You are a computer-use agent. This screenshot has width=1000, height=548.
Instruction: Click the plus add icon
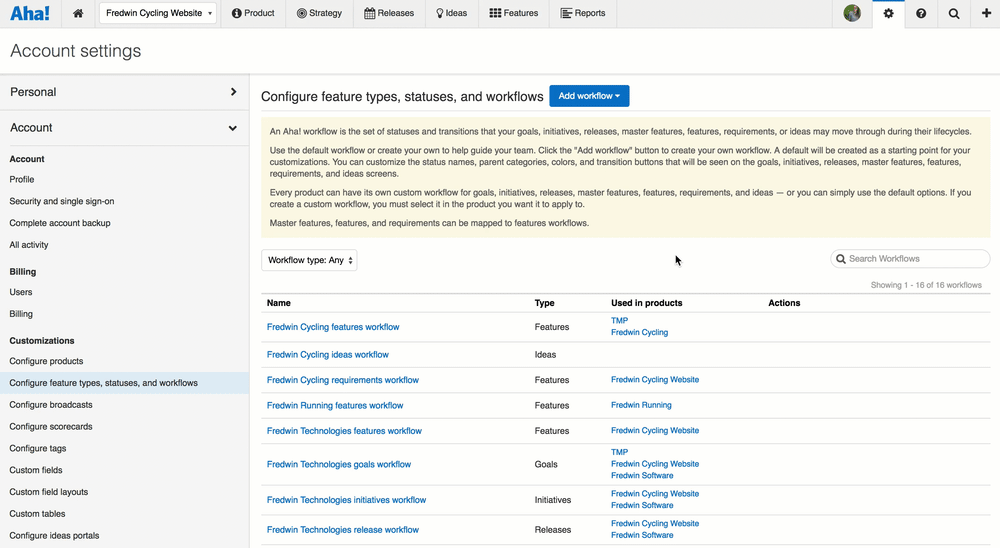pos(986,13)
